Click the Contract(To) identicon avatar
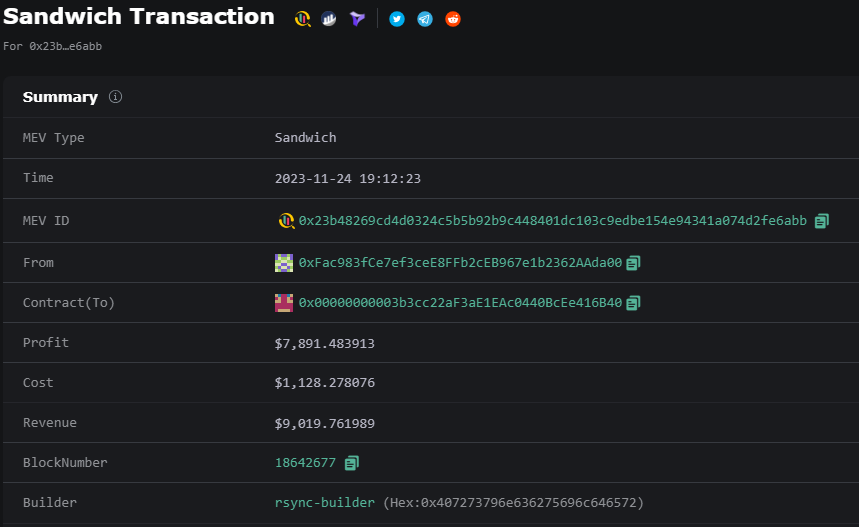 coord(284,303)
